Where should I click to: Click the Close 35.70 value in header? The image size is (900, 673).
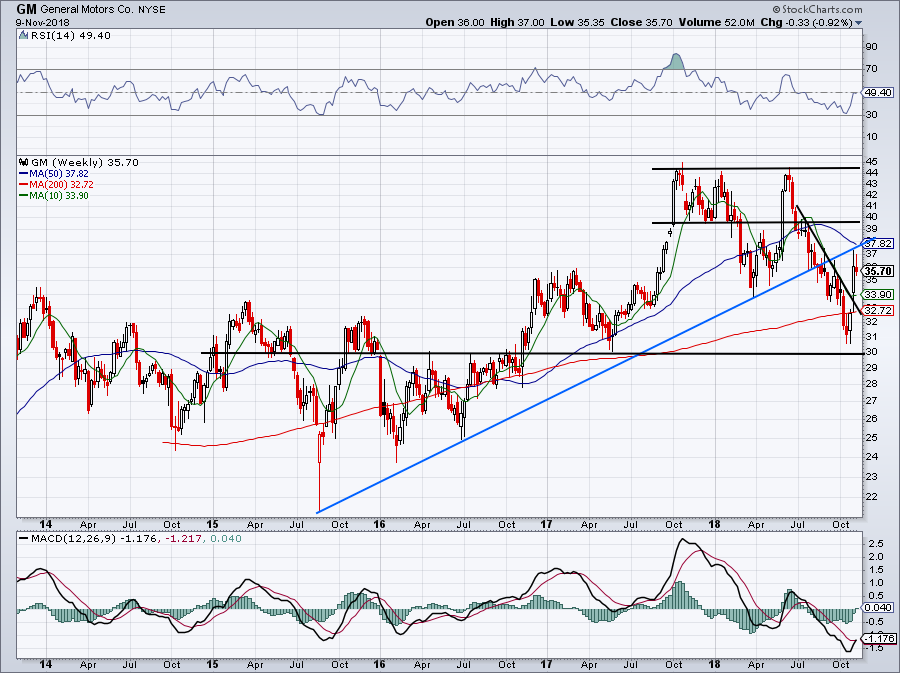[642, 22]
